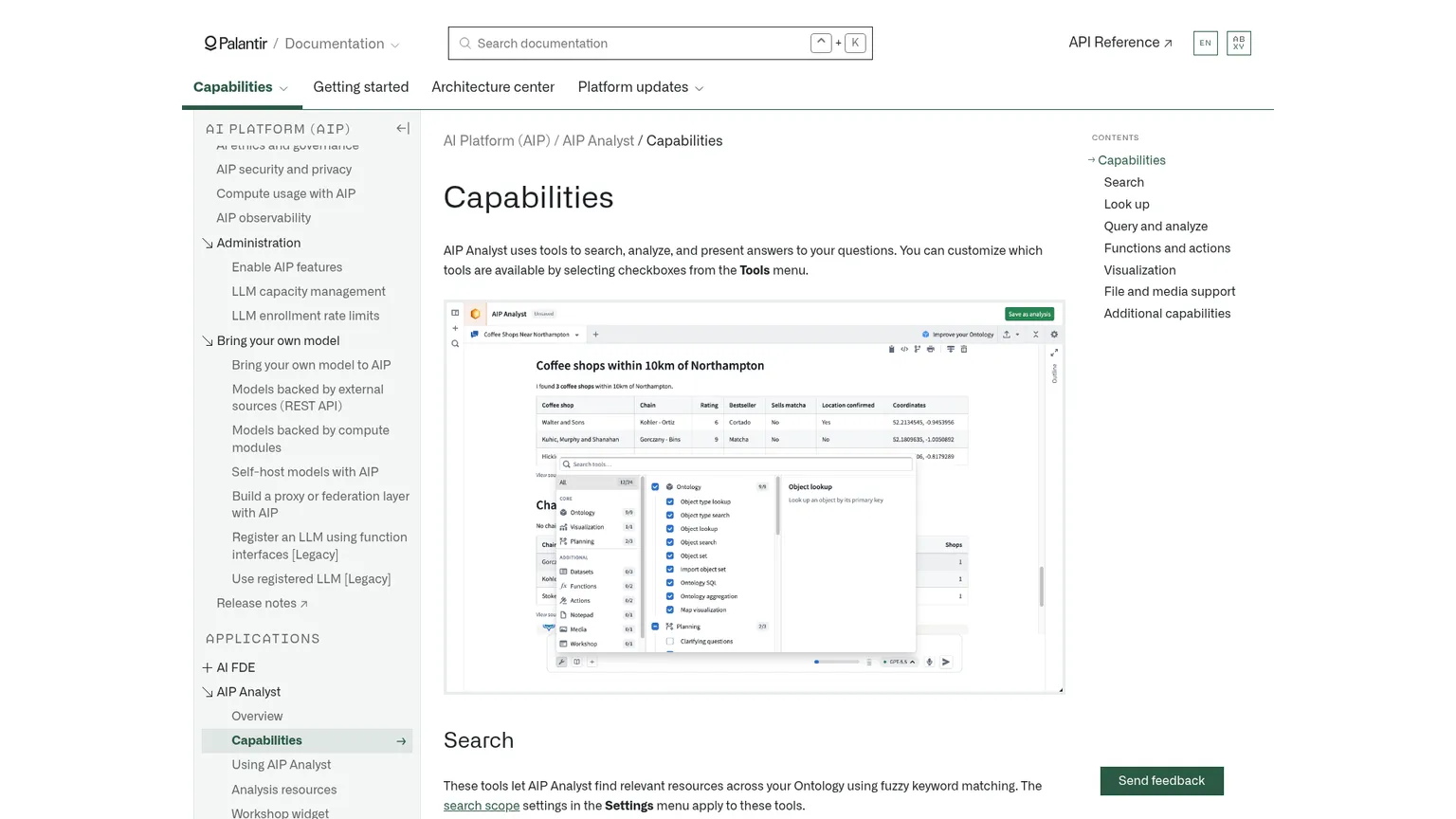Screen dimensions: 1456x819
Task: Toggle the Object type search checkbox
Action: 670,516
